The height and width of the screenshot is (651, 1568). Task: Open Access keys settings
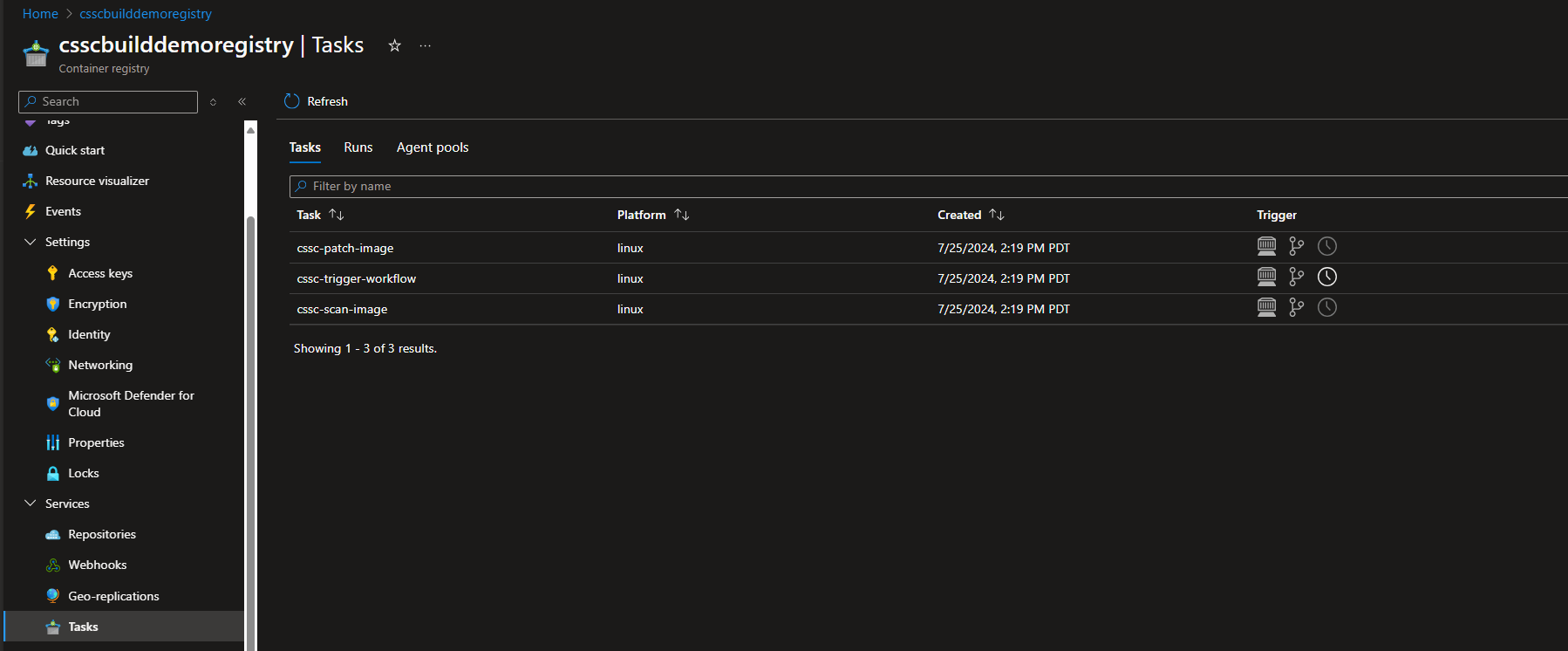pyautogui.click(x=100, y=273)
